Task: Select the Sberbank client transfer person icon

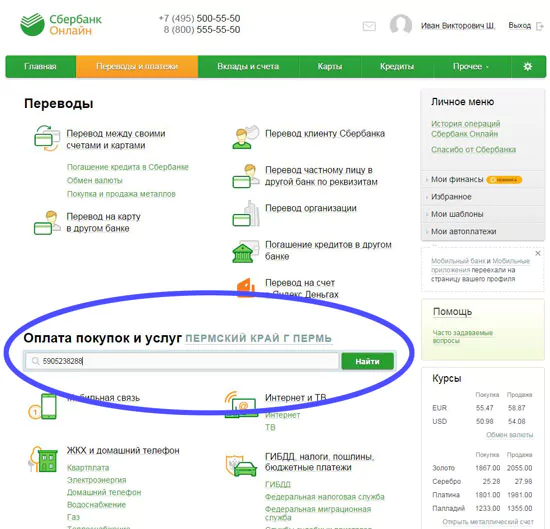Action: point(246,137)
